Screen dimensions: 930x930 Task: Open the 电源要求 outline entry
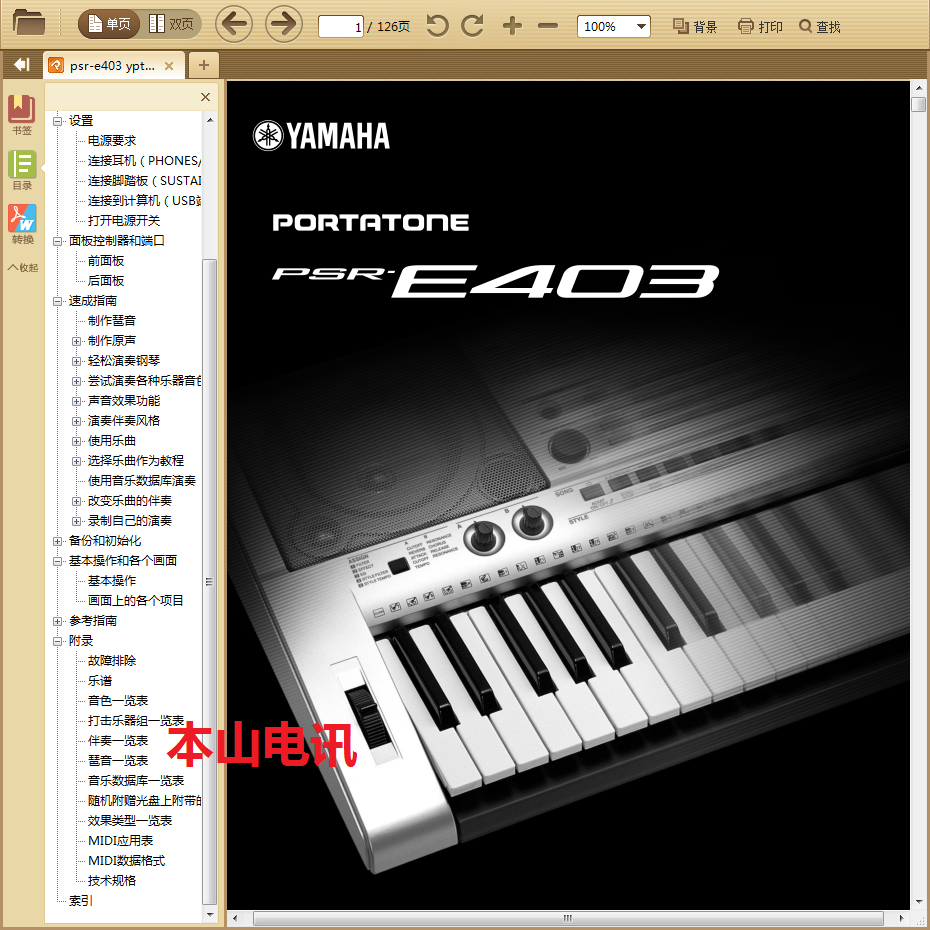(112, 141)
